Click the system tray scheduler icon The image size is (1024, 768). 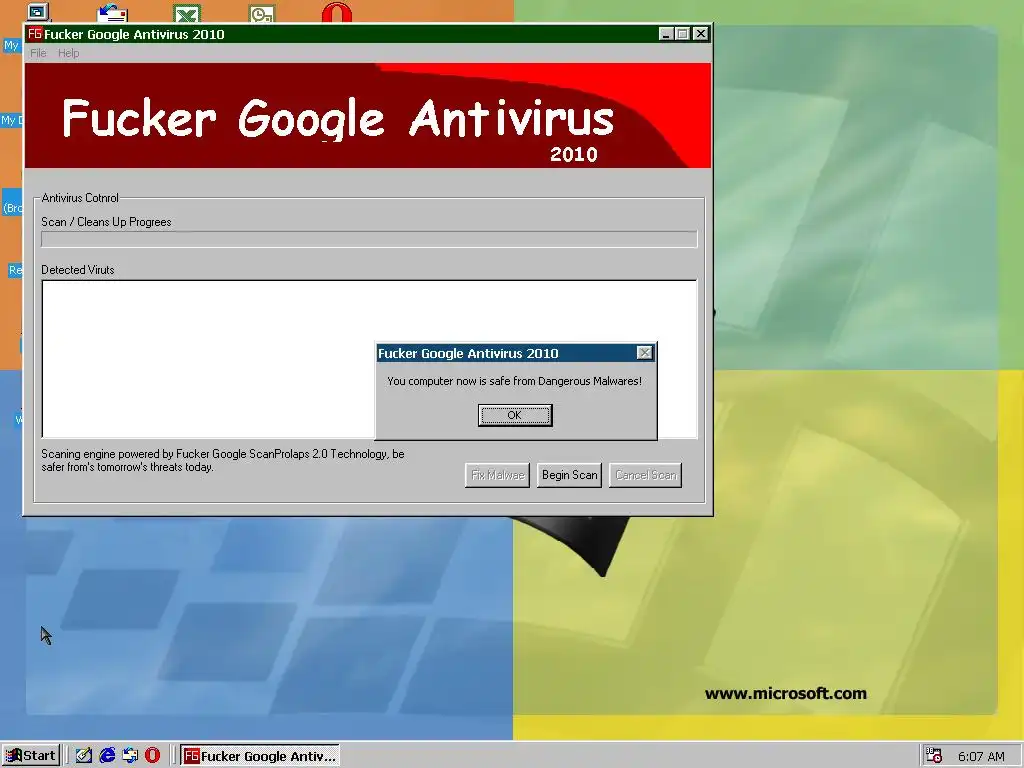point(934,756)
